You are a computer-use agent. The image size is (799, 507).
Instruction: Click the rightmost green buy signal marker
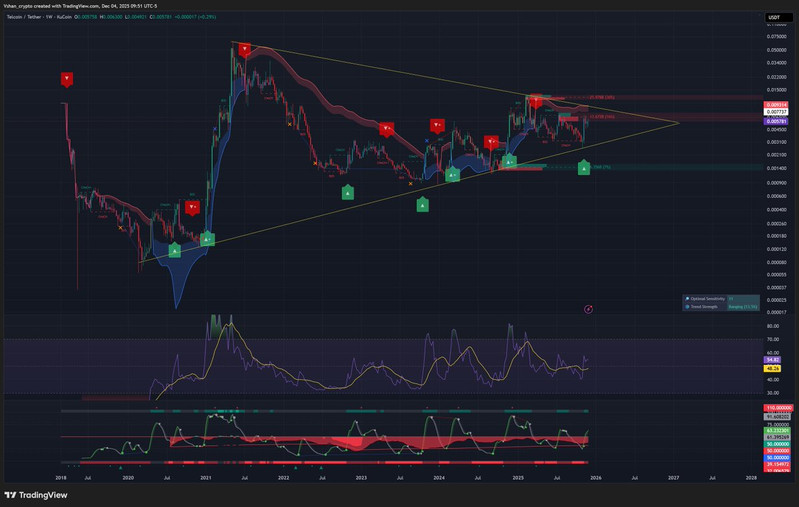pos(584,169)
